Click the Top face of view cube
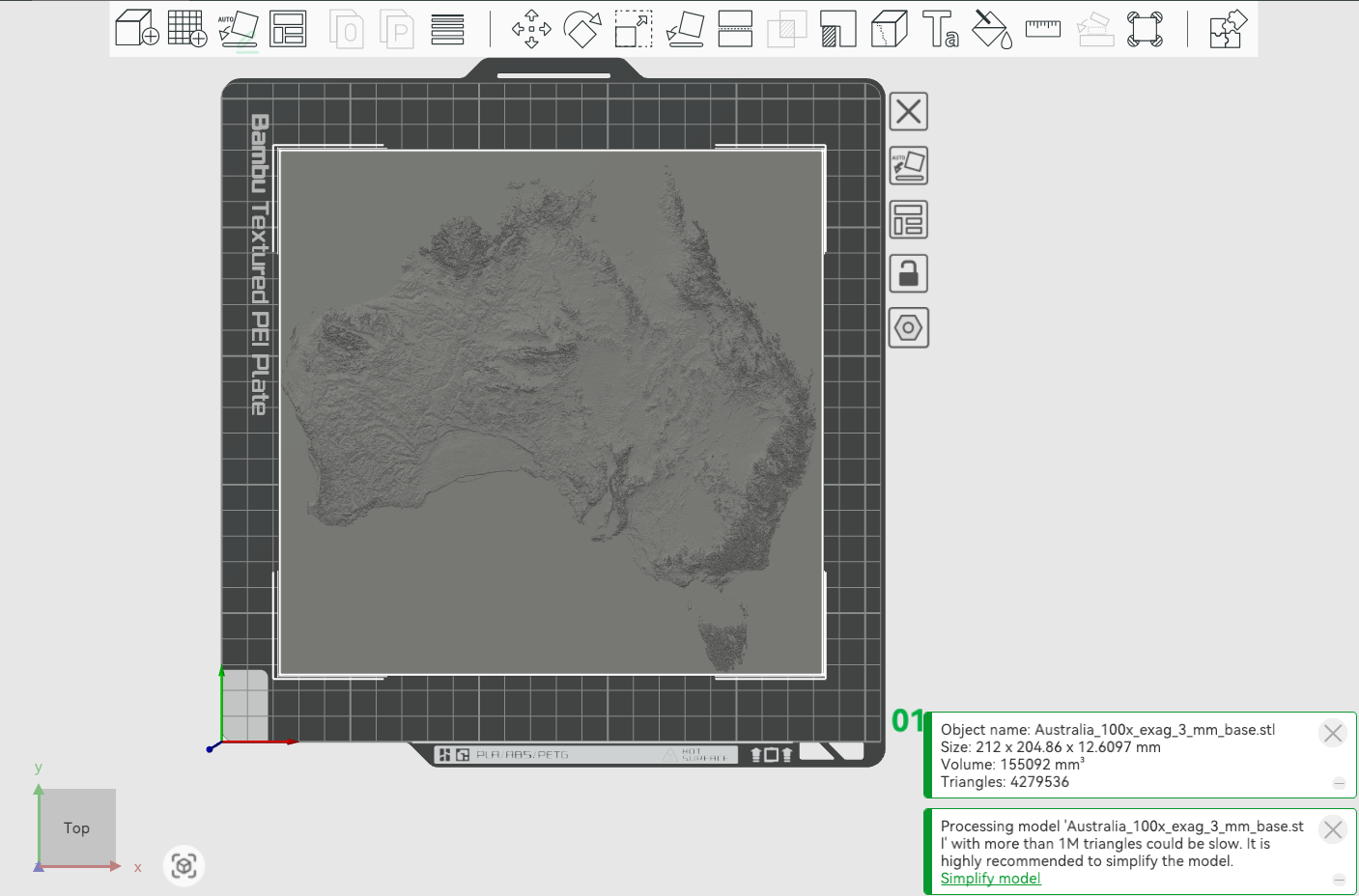 [77, 827]
